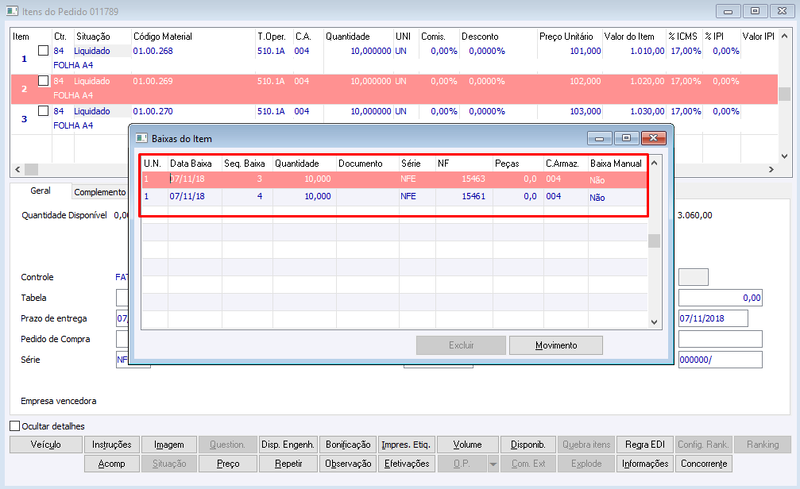Click the Movimento button

click(556, 346)
